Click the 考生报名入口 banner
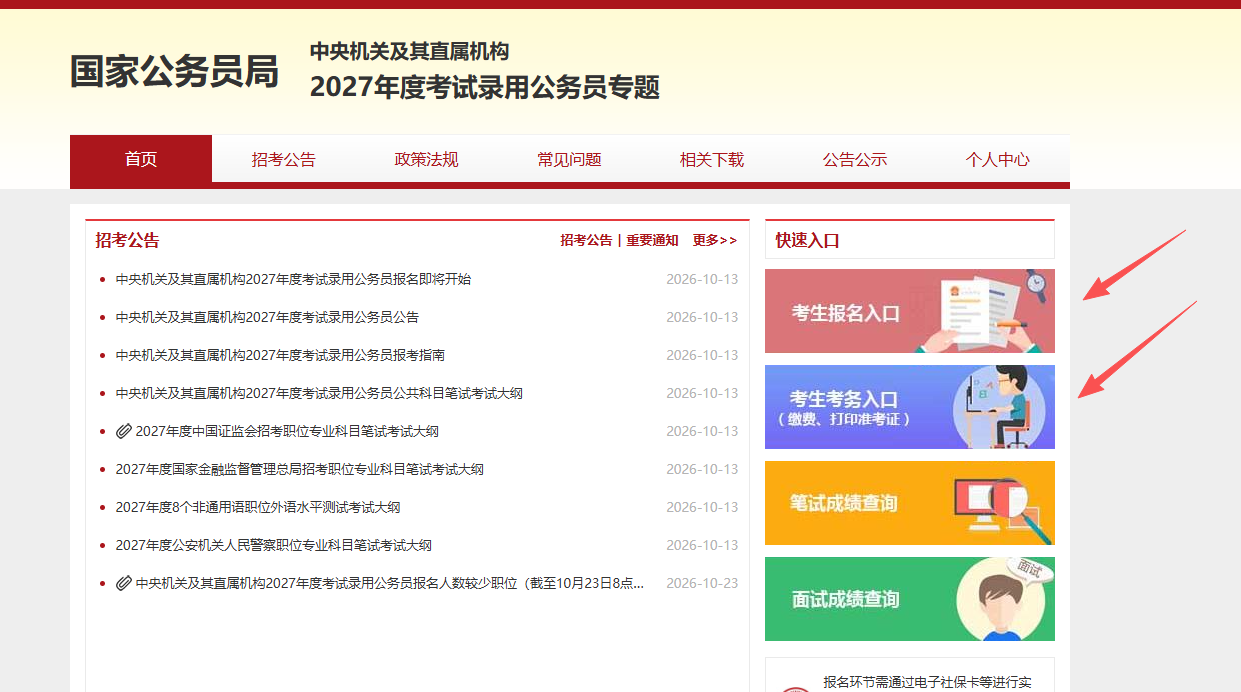This screenshot has width=1241, height=692. [910, 311]
